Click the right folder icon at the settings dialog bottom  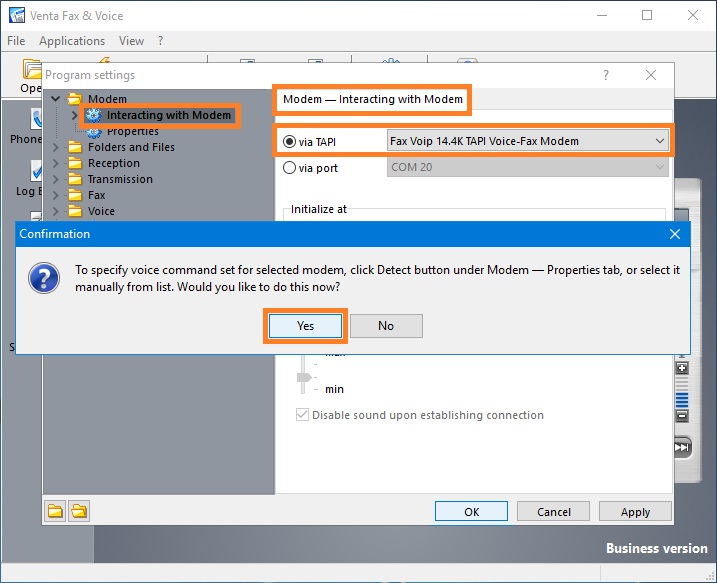tap(79, 511)
